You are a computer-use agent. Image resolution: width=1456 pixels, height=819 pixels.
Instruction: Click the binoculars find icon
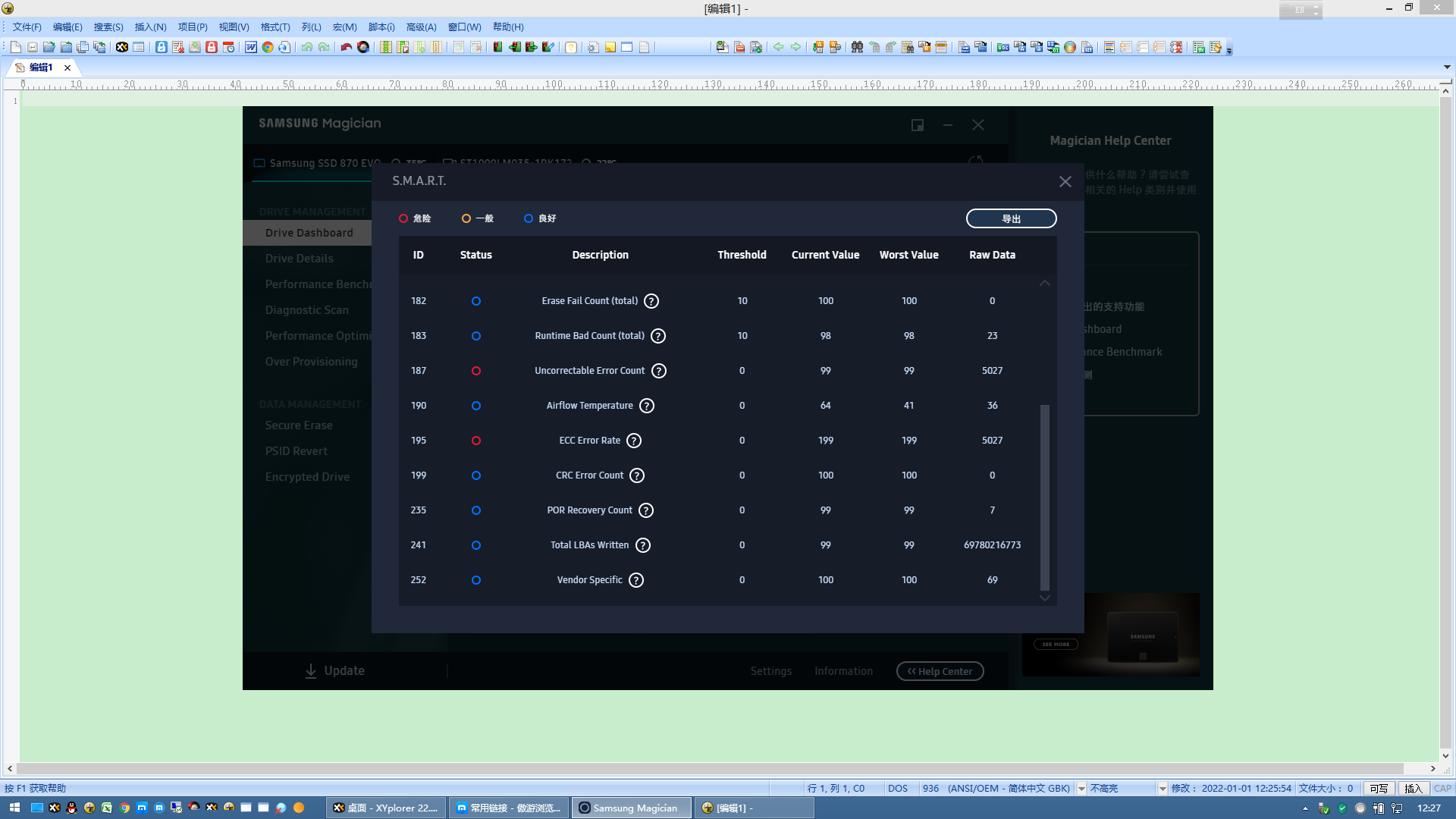click(x=857, y=47)
